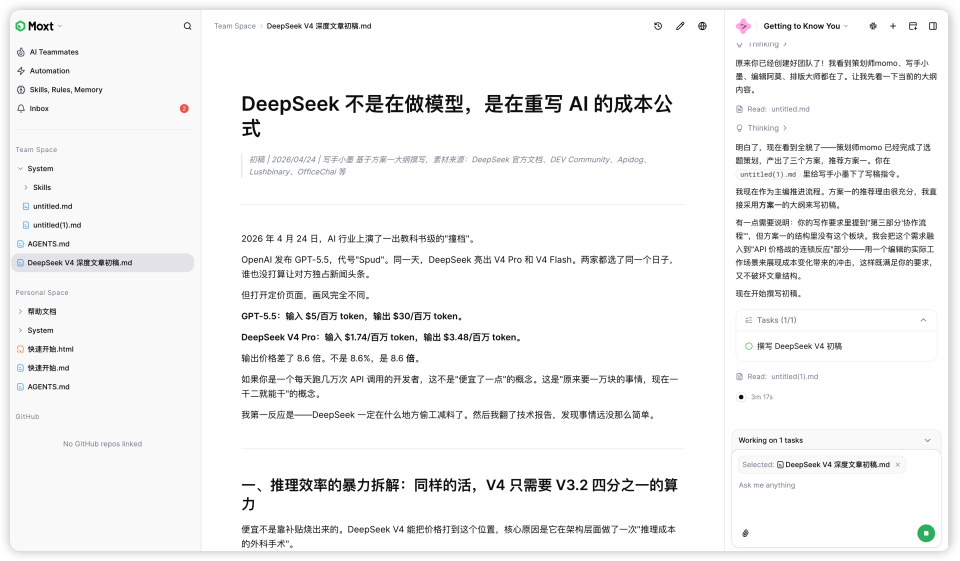The height and width of the screenshot is (561, 960).
Task: Open document version history icon
Action: (x=658, y=26)
